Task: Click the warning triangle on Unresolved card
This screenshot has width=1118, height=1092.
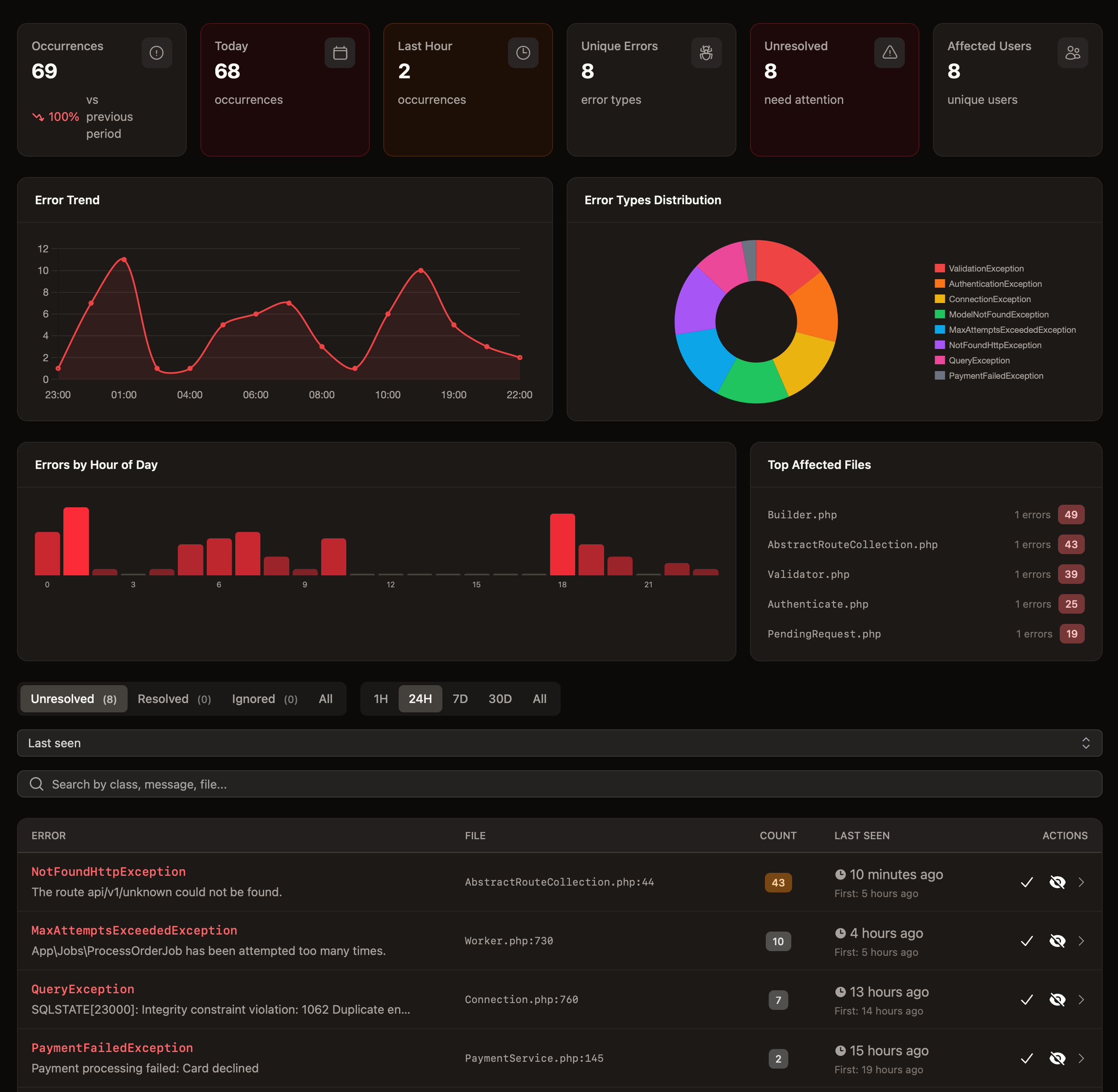Action: click(889, 53)
